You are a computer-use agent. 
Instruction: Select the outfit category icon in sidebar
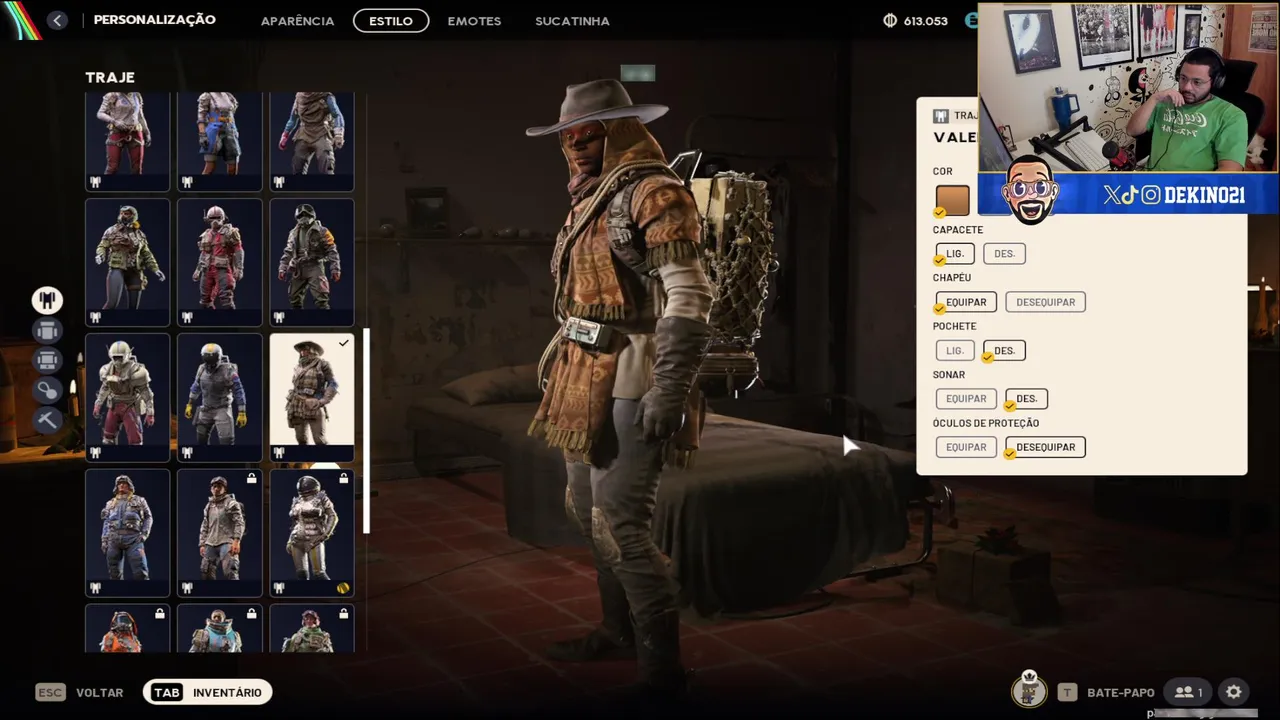click(x=47, y=300)
